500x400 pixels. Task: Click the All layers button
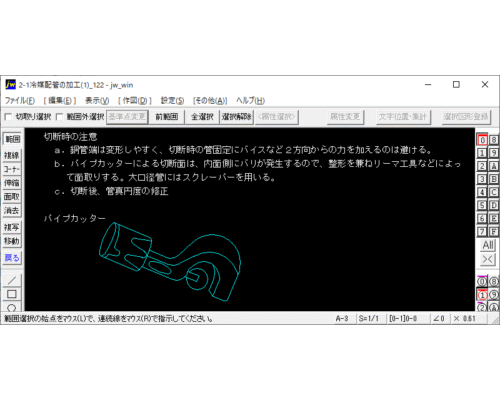click(x=488, y=245)
